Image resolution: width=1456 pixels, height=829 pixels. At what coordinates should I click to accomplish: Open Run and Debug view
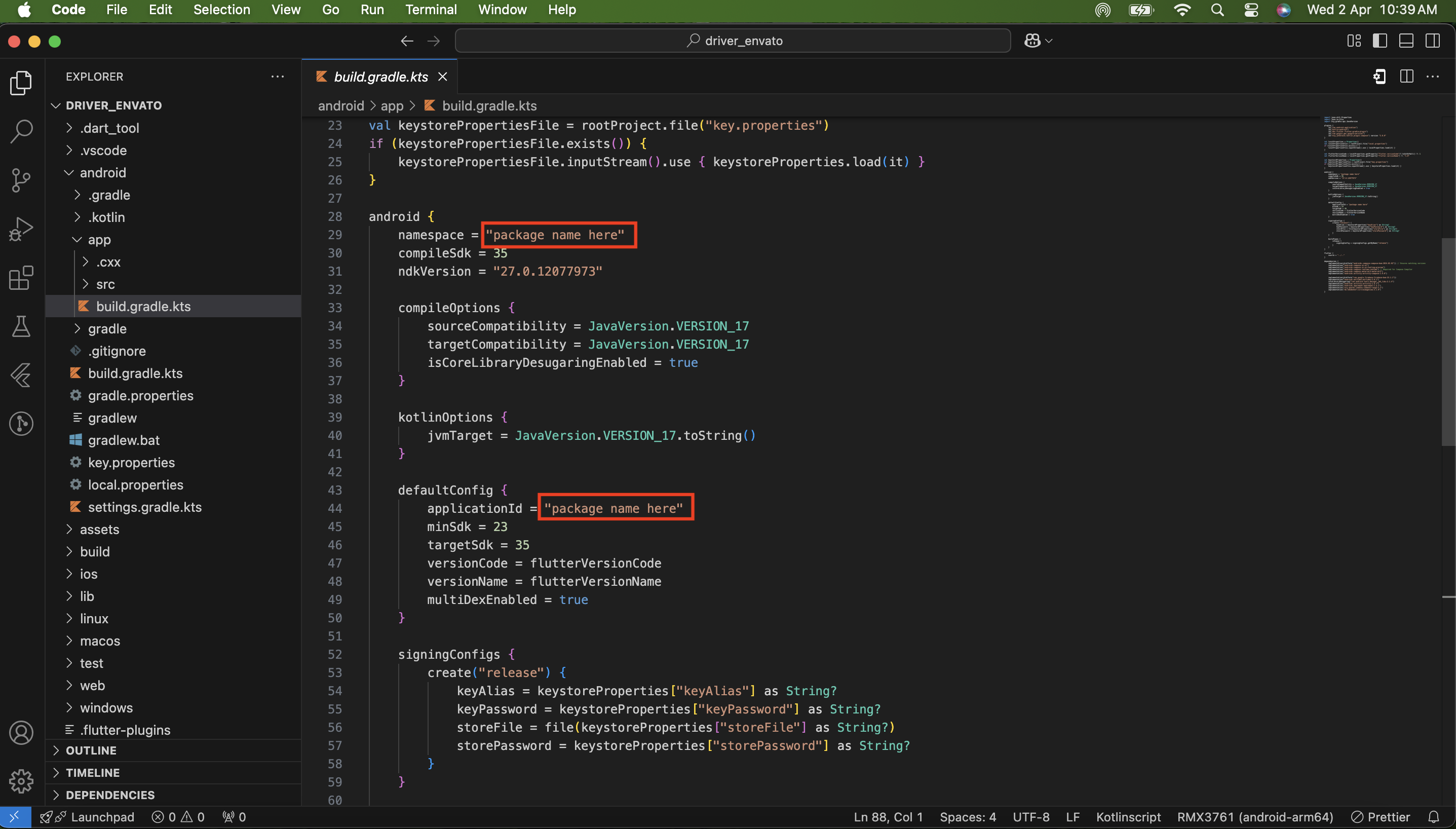[22, 229]
